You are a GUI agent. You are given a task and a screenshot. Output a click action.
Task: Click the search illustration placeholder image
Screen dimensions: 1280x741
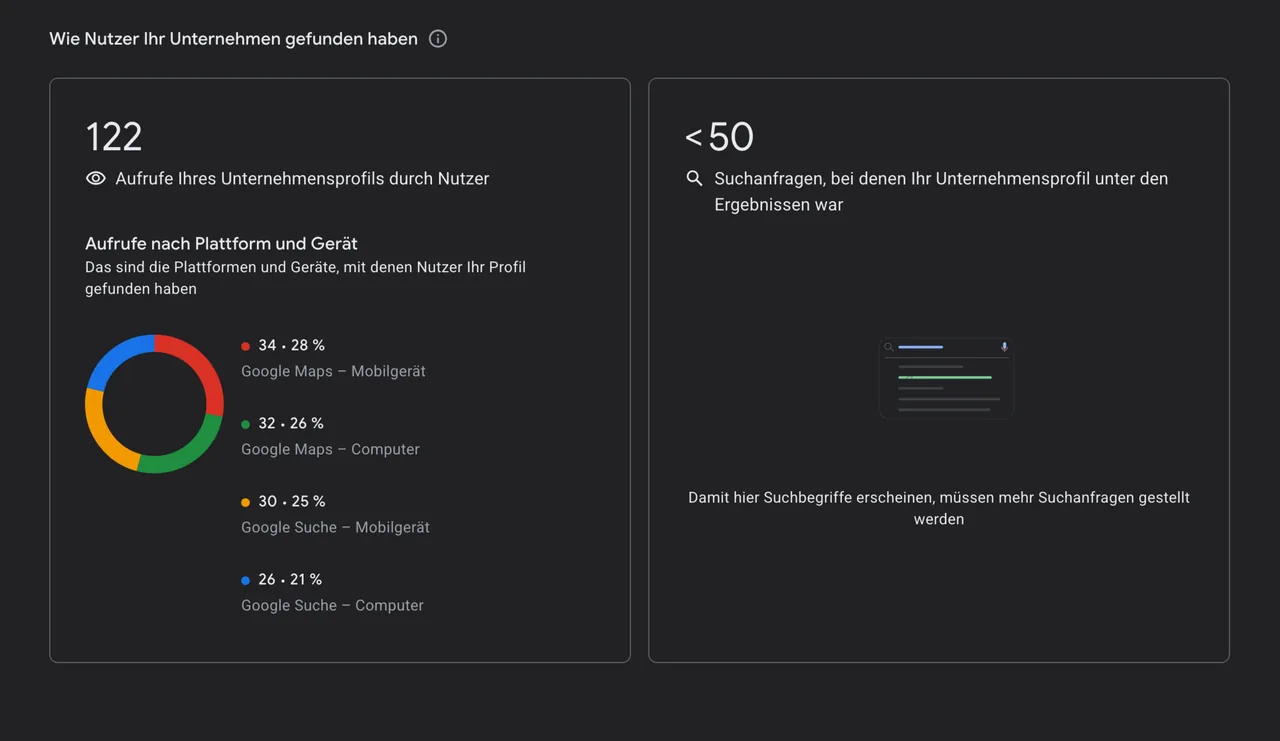(946, 378)
